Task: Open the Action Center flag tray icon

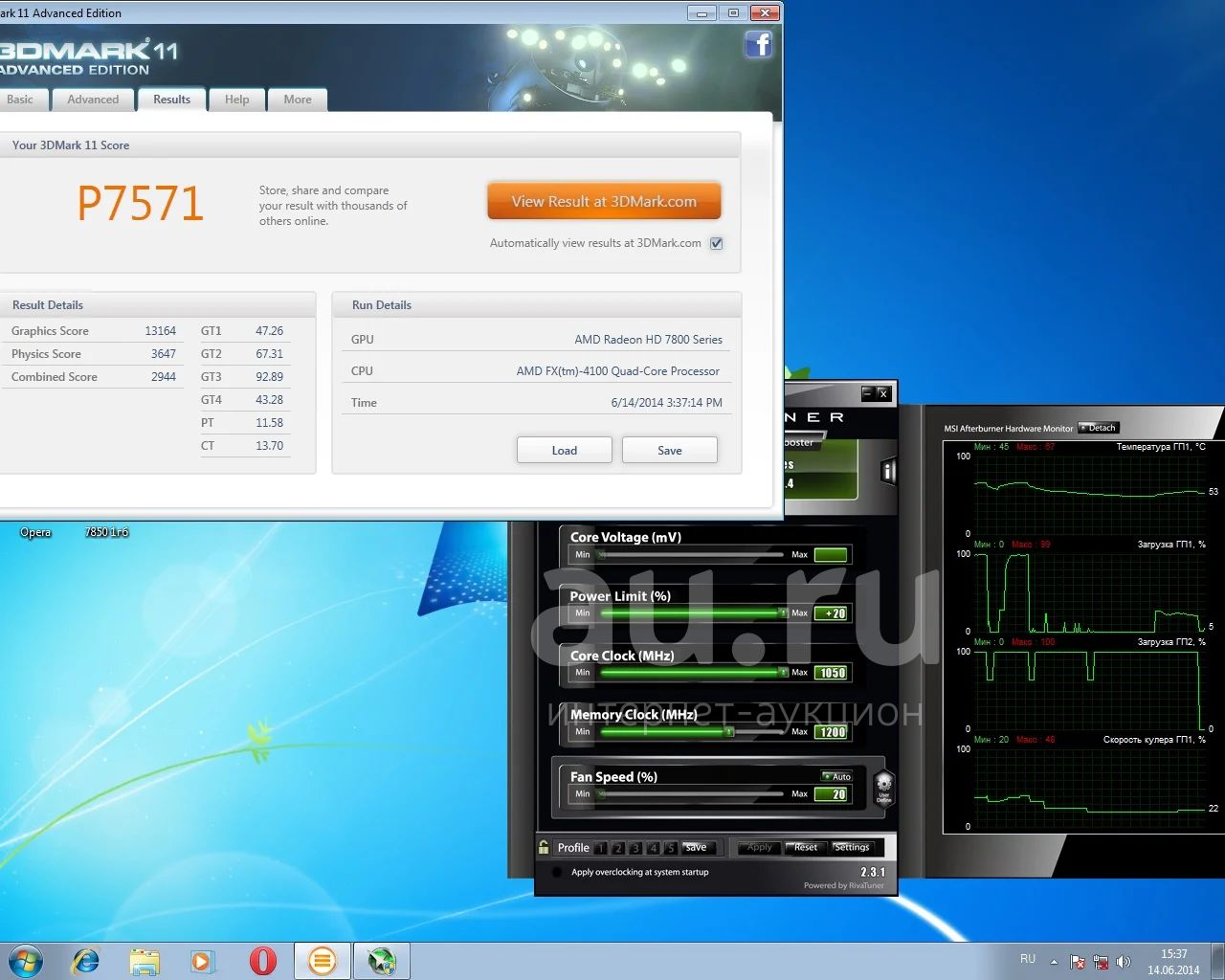Action: click(x=1078, y=961)
